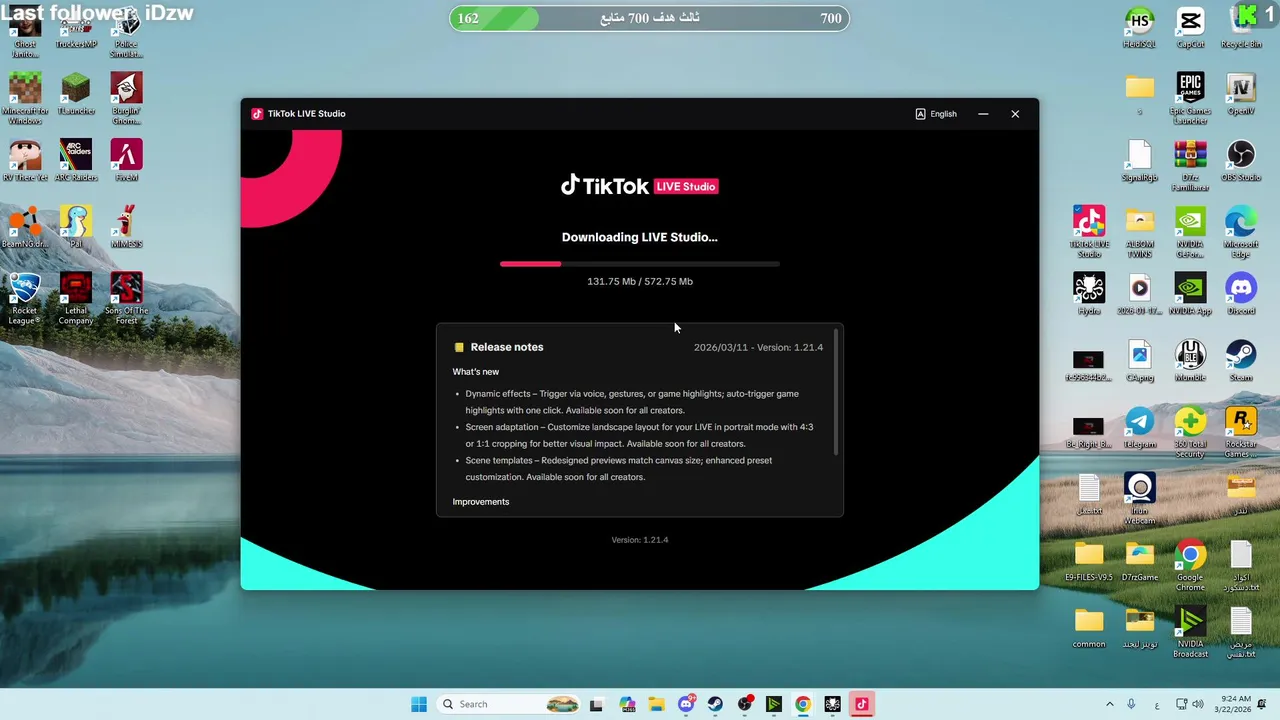This screenshot has width=1280, height=720.
Task: Open NVIDIA GeForce desktop icon
Action: tap(1190, 232)
